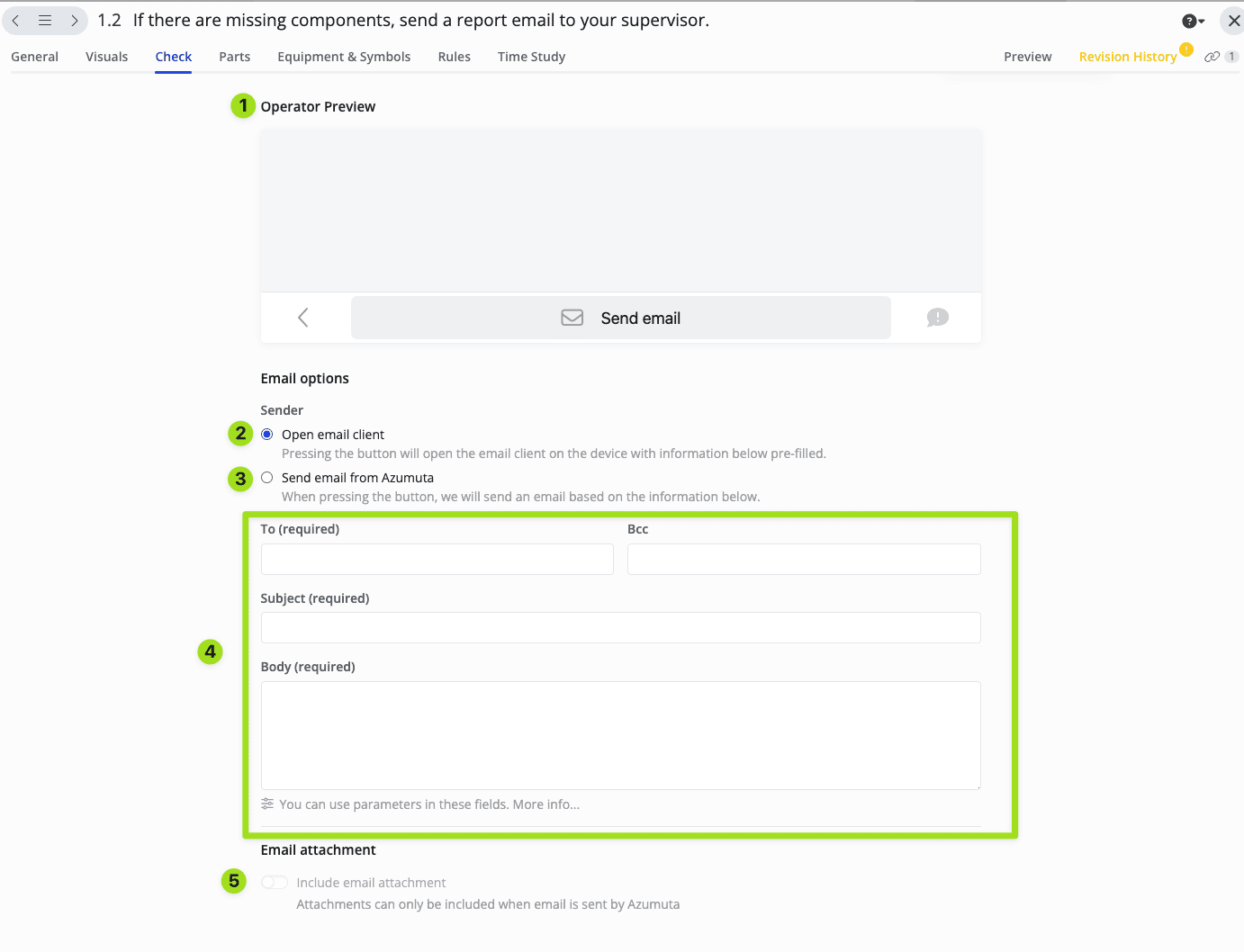Open Revision History
1244x952 pixels.
(1127, 57)
